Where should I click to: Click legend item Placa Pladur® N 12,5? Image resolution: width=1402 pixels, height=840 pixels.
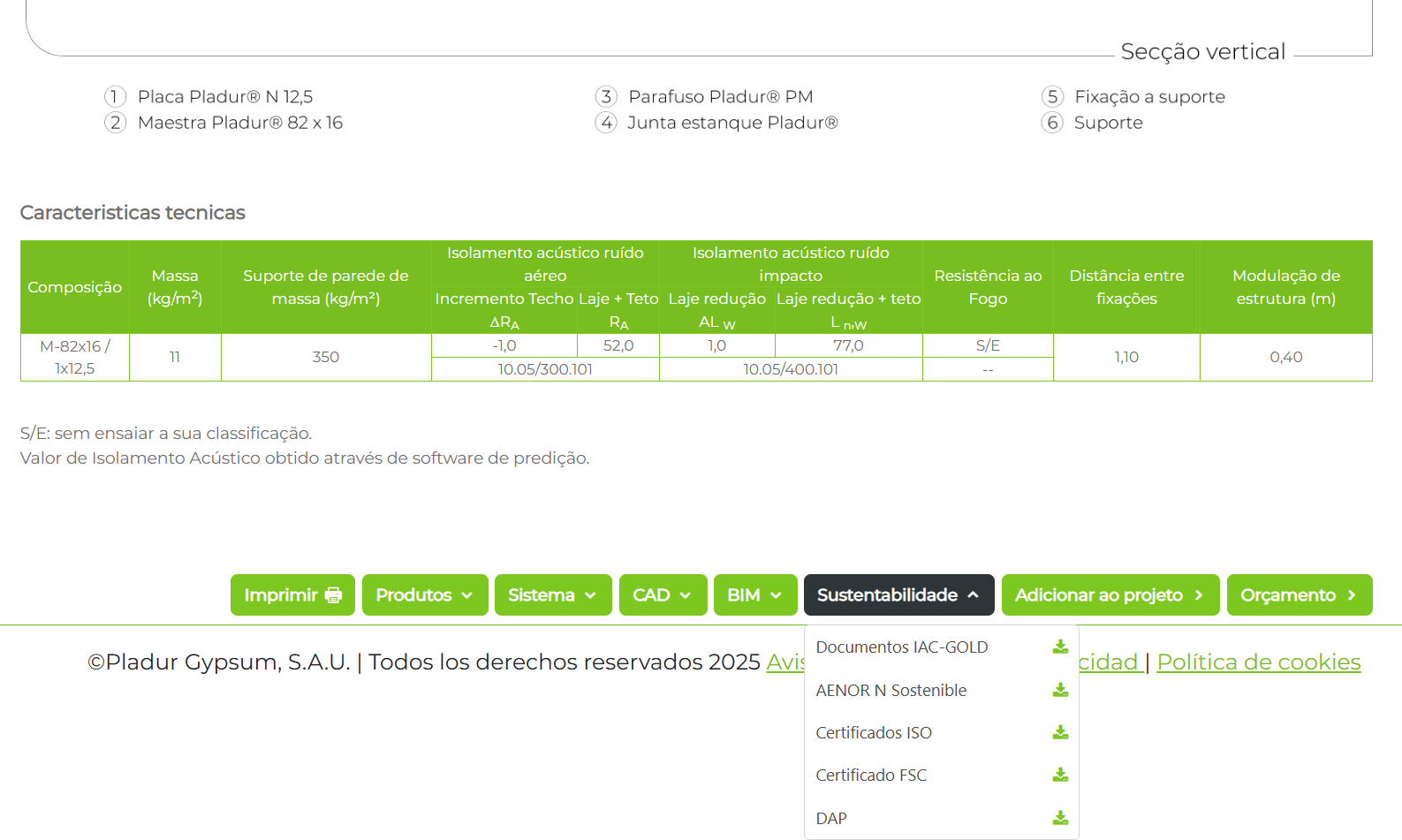[208, 96]
